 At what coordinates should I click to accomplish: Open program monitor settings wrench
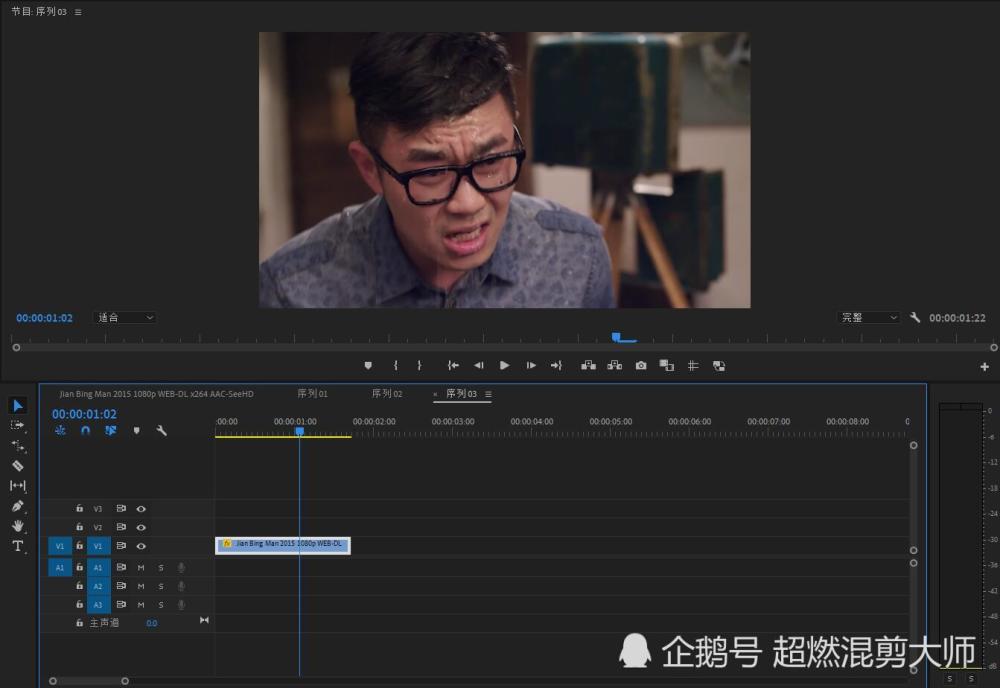tap(915, 318)
